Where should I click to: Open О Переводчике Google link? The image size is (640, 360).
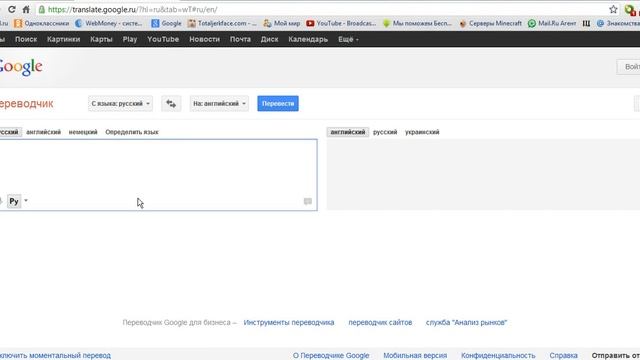click(331, 356)
